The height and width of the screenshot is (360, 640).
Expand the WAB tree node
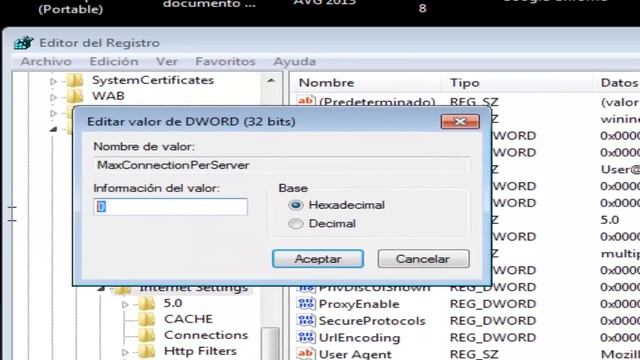53,97
